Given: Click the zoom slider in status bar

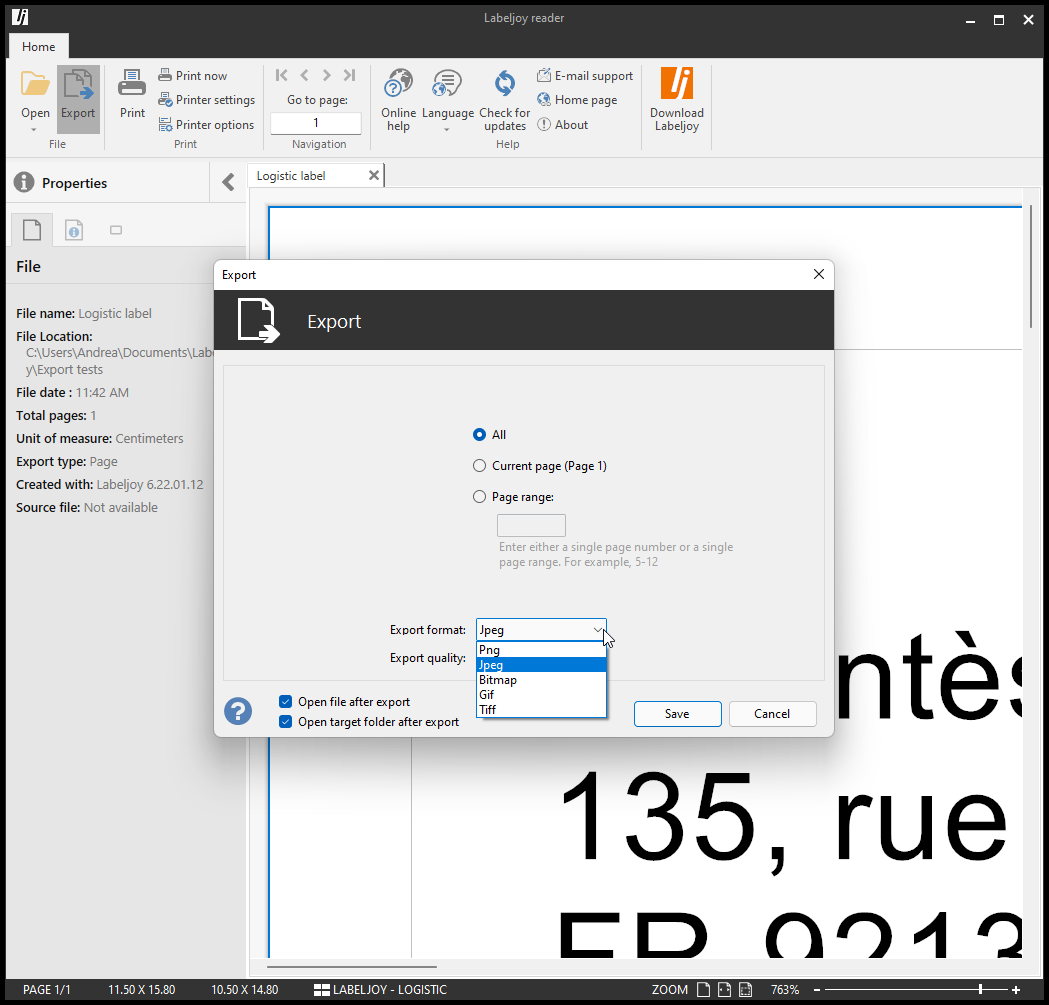Looking at the screenshot, I should (979, 990).
